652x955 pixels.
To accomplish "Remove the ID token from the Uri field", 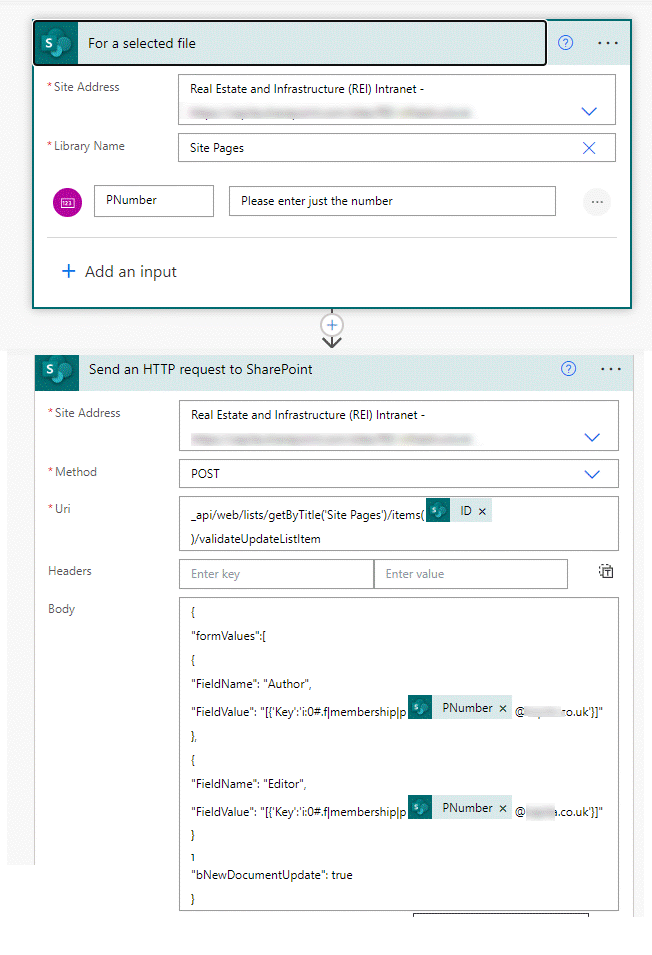I will (482, 512).
